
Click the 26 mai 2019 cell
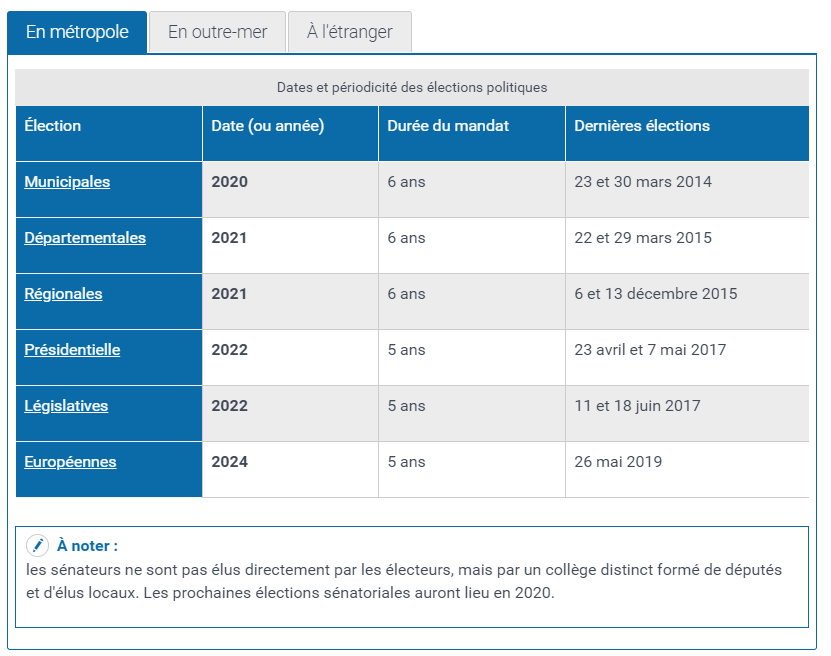[x=687, y=470]
